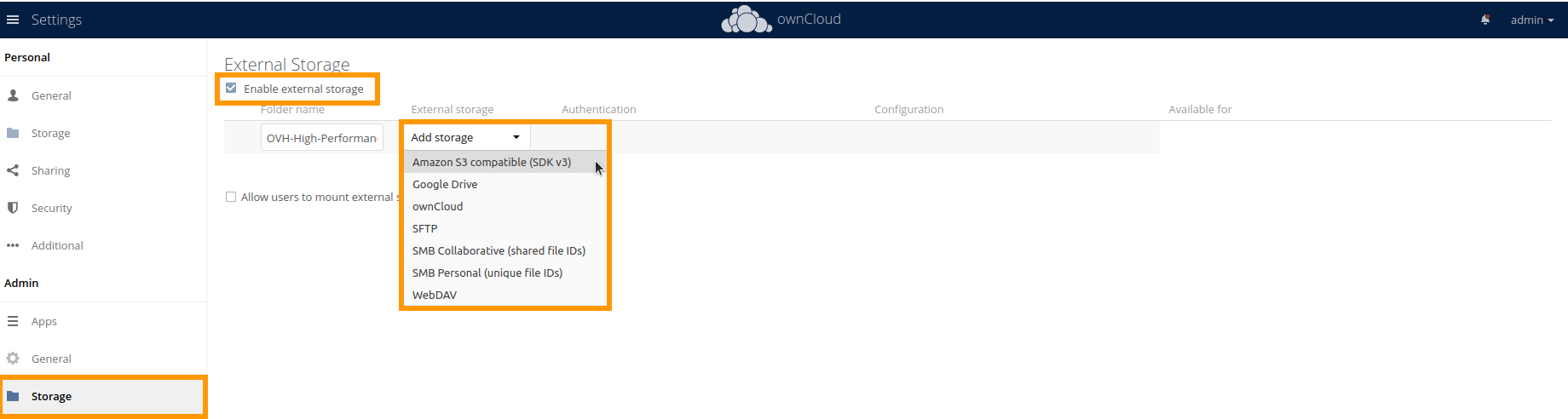The image size is (1568, 419).
Task: Toggle Enable external storage checkbox
Action: (231, 88)
